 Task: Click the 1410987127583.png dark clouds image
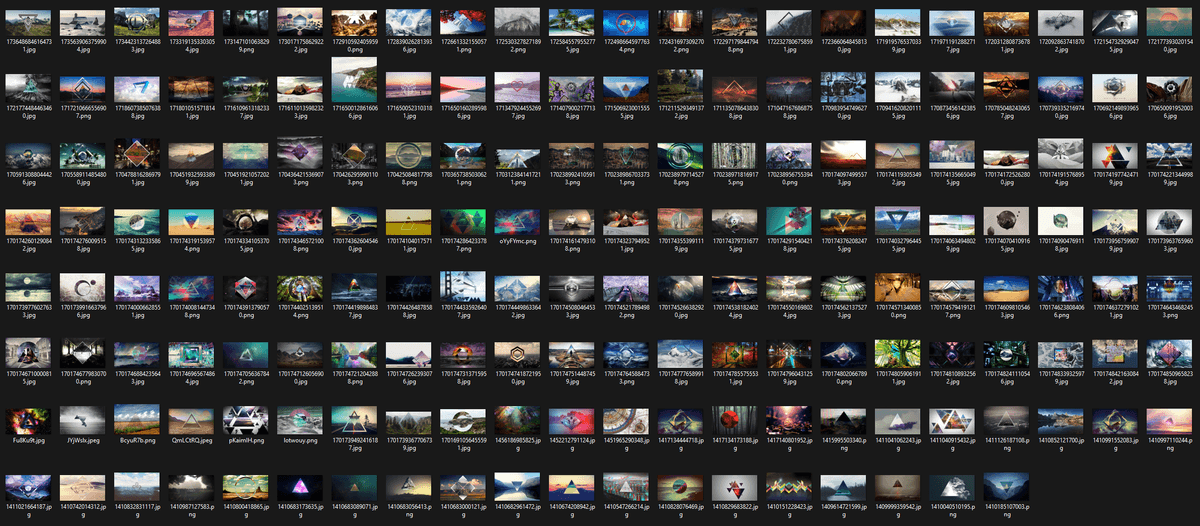point(188,487)
